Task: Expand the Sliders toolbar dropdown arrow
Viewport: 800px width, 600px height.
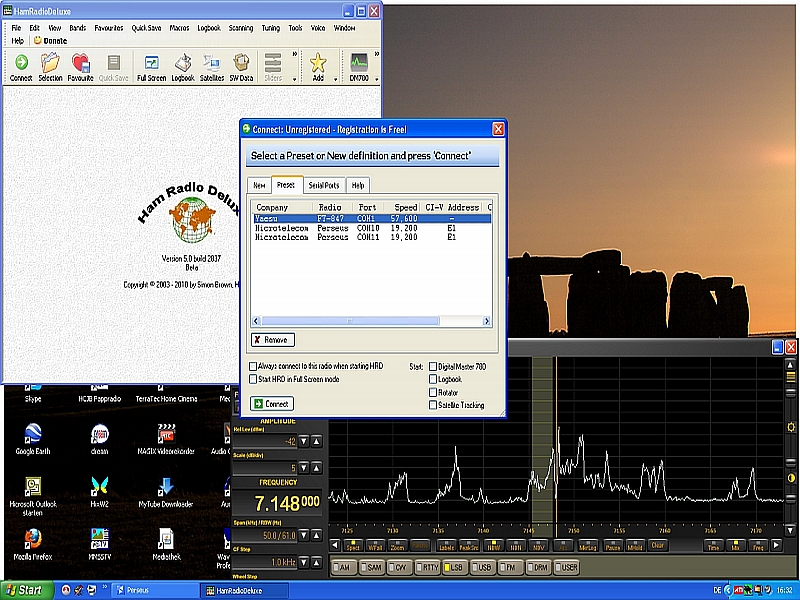Action: (294, 79)
